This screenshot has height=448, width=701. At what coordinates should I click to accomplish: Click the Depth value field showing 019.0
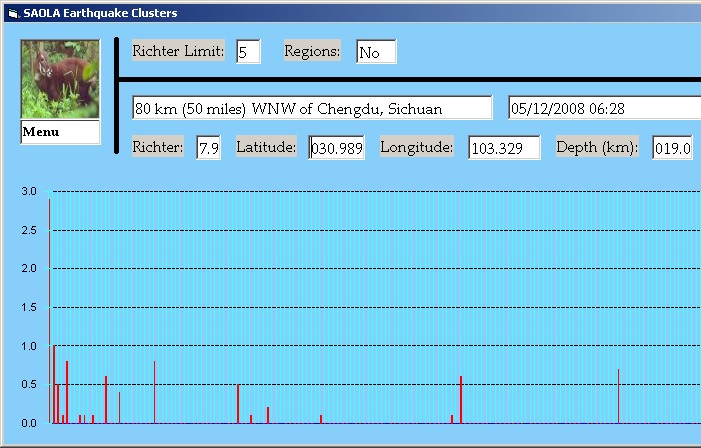[x=672, y=148]
